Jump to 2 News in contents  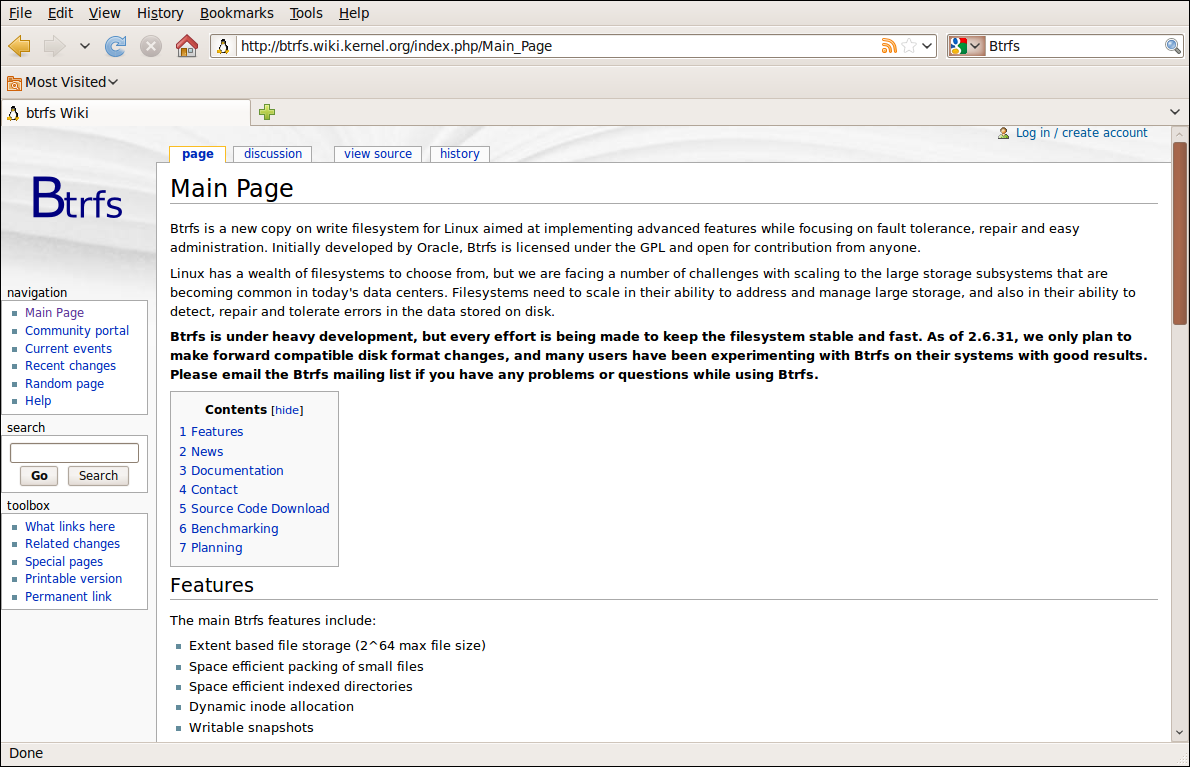tap(201, 451)
